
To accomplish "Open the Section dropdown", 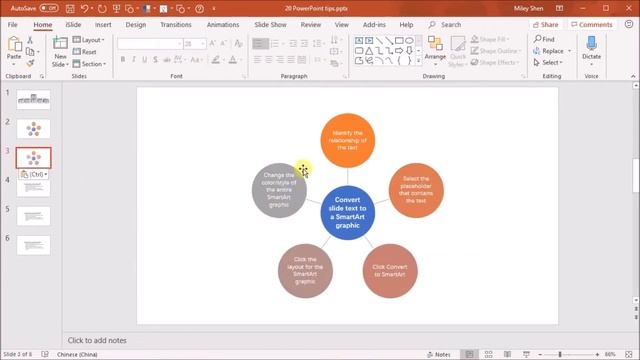I will click(x=89, y=64).
